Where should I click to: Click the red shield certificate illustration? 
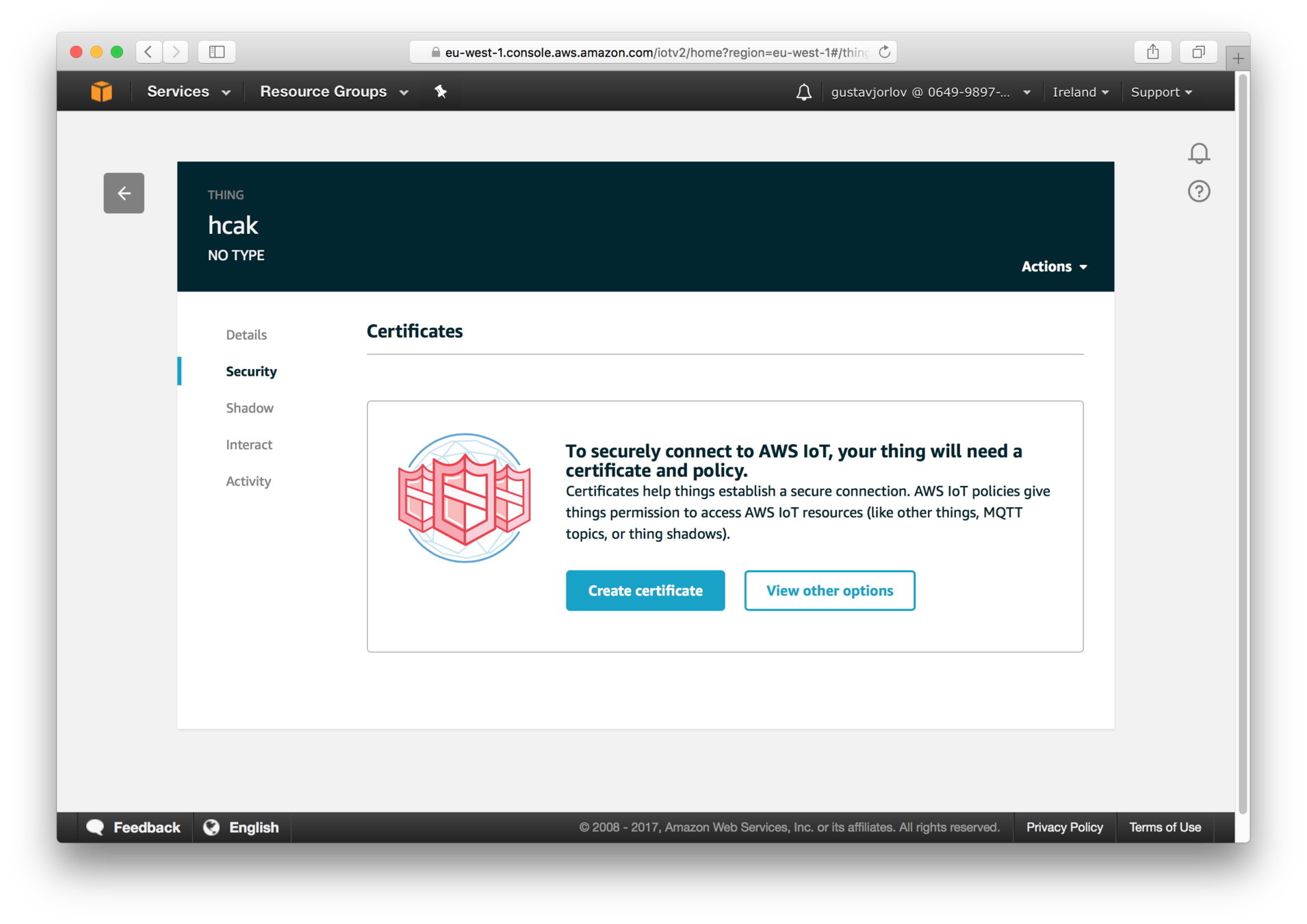coord(465,498)
